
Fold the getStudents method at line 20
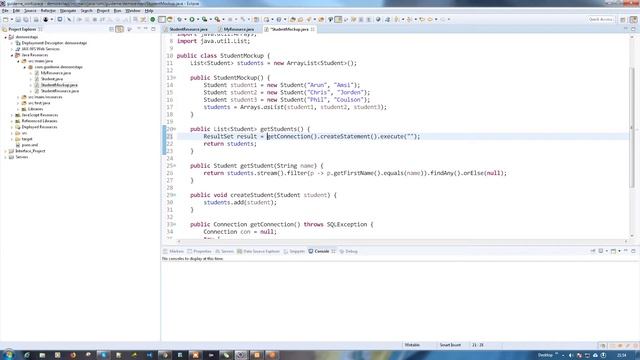tap(174, 129)
